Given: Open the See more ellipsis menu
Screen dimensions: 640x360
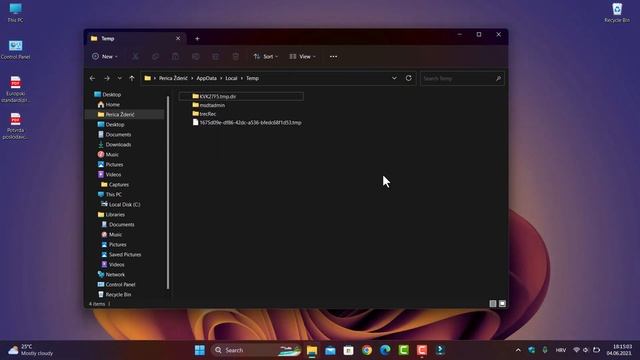Looking at the screenshot, I should (333, 56).
